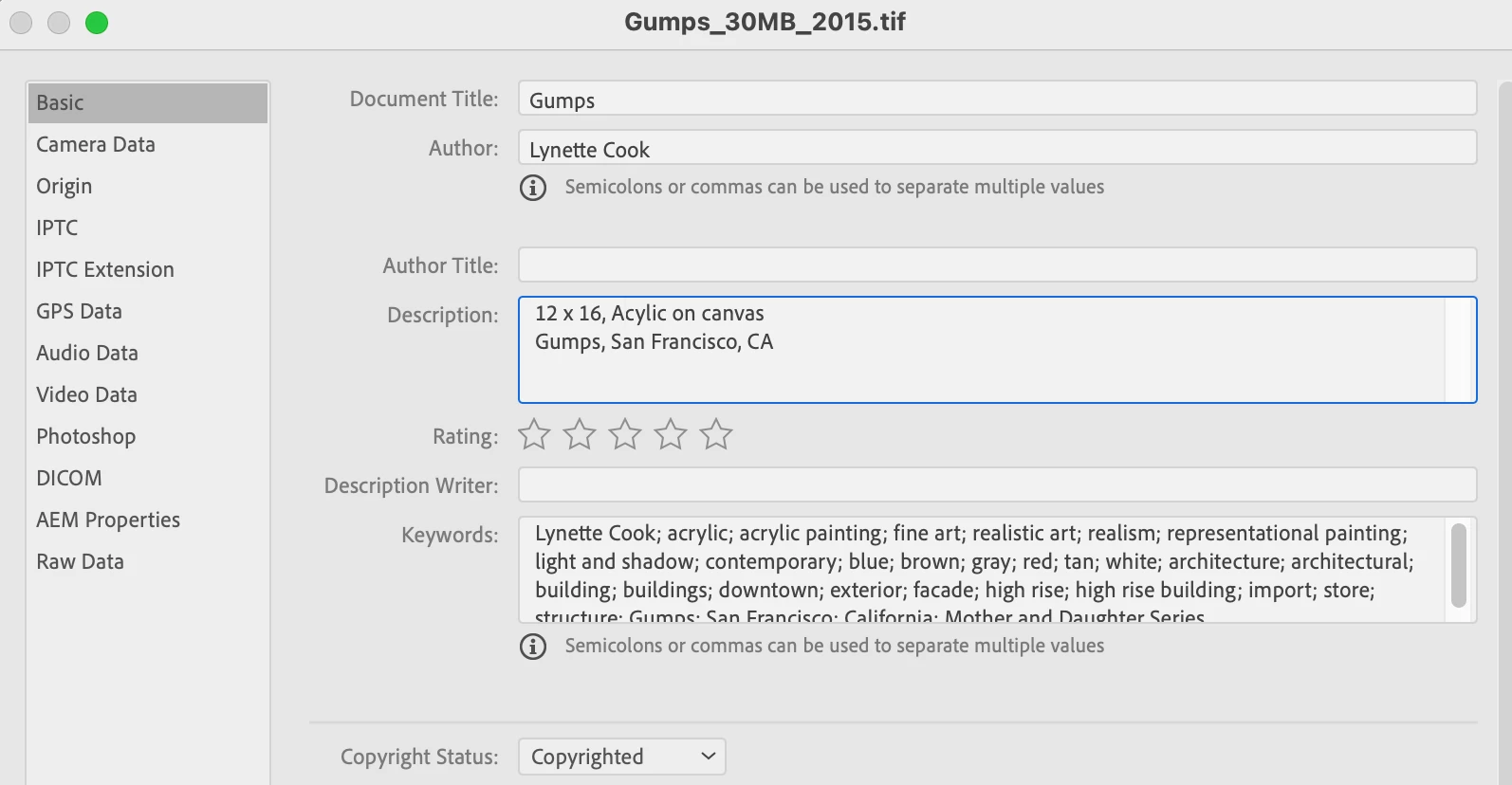Viewport: 1512px width, 785px height.
Task: Click the info icon below Author field
Action: [x=533, y=188]
